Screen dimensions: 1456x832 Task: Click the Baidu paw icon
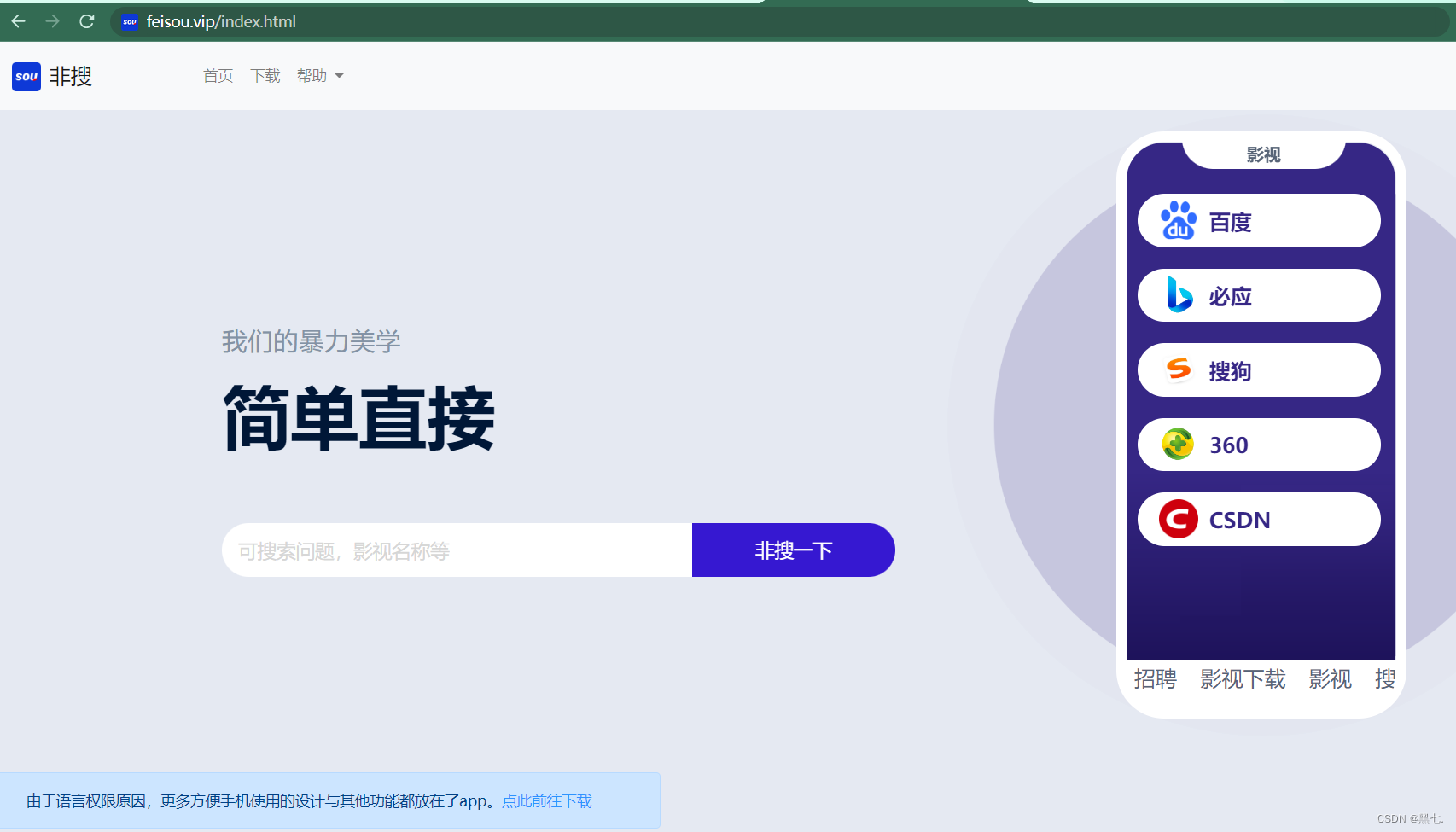pos(1178,221)
